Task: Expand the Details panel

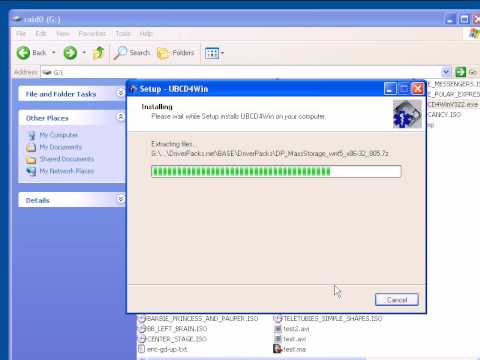Action: [x=120, y=199]
